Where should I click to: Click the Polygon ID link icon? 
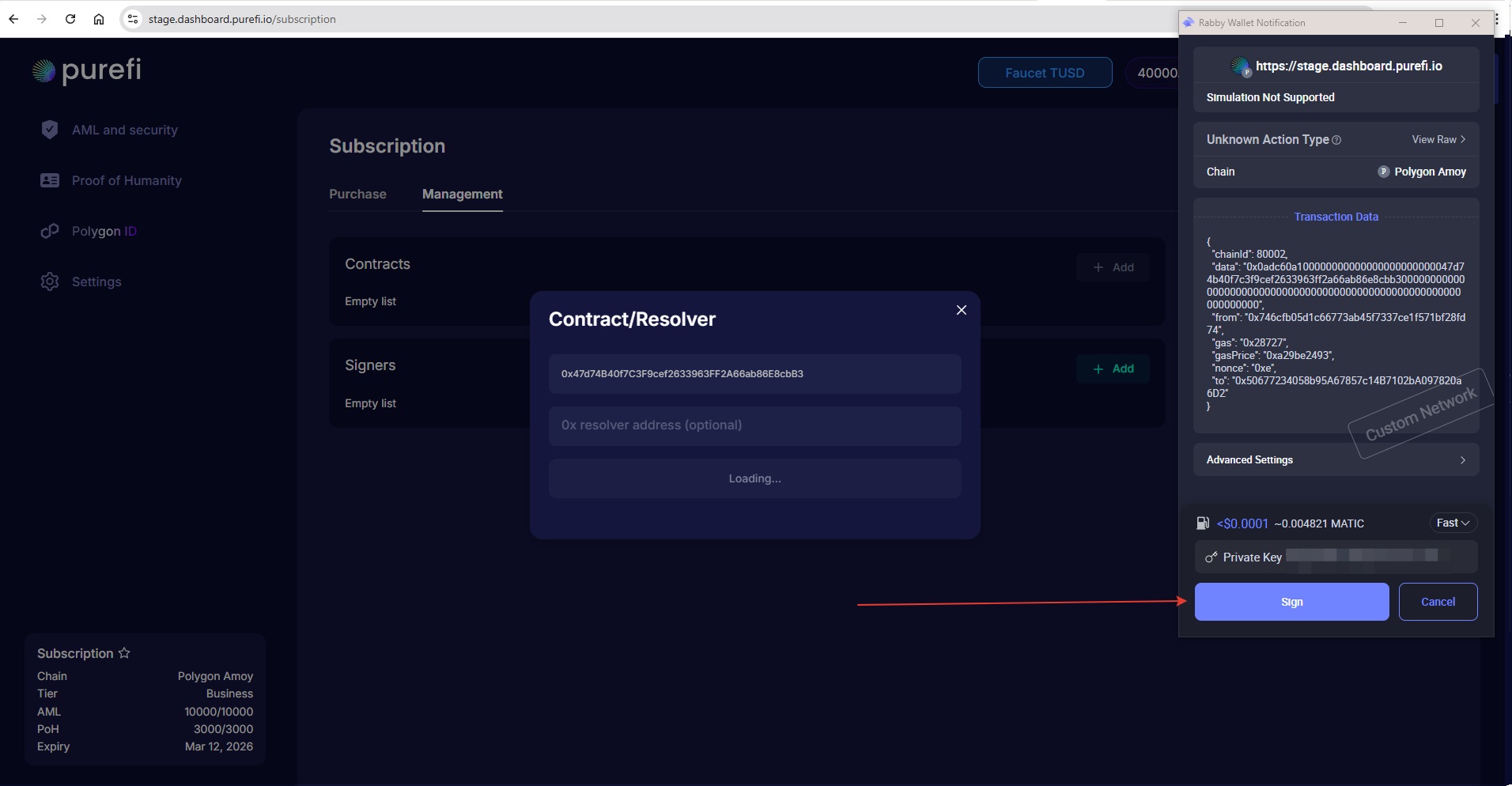click(49, 231)
